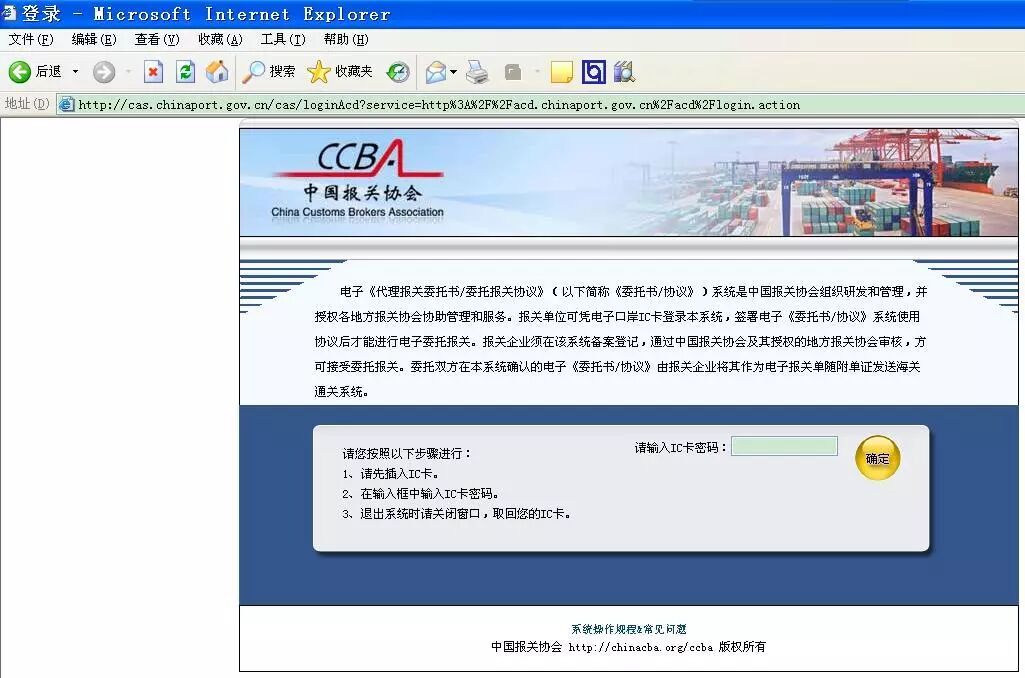Click the yellow notepad toolbar icon

coord(561,72)
